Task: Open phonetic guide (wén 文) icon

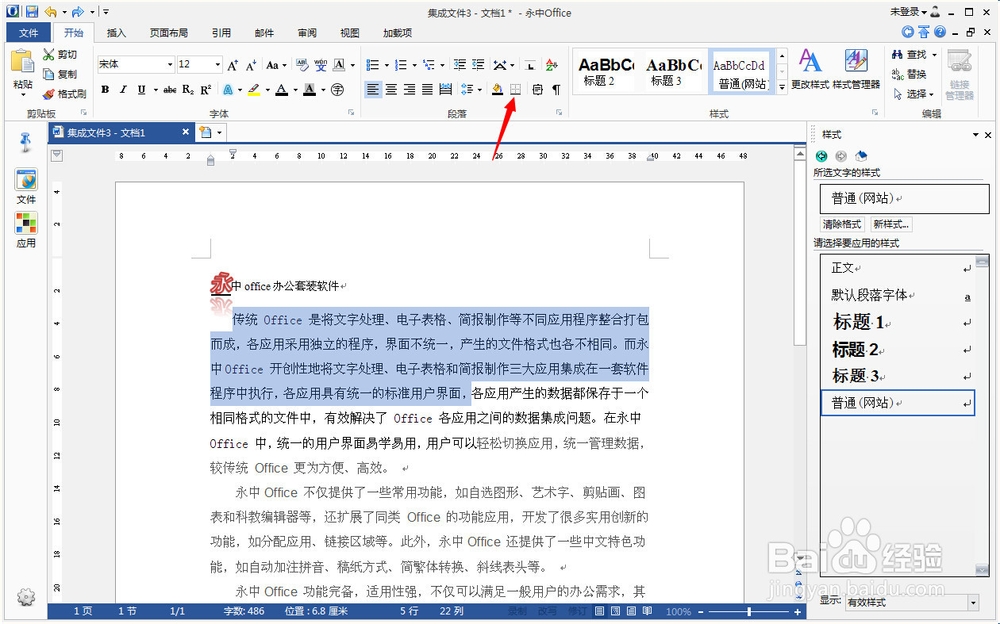Action: tap(320, 64)
